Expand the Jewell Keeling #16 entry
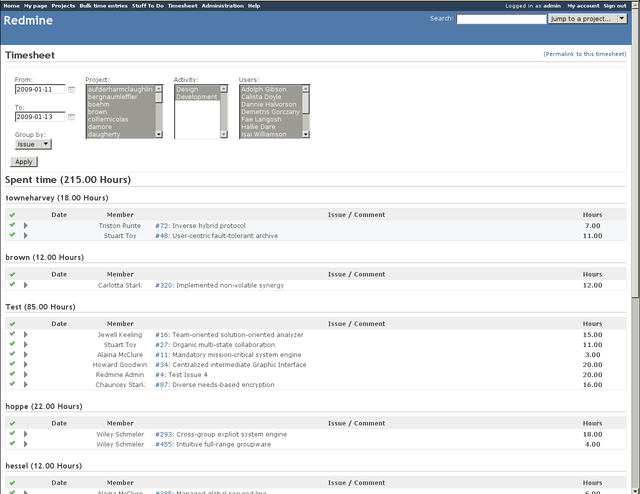 pos(25,334)
